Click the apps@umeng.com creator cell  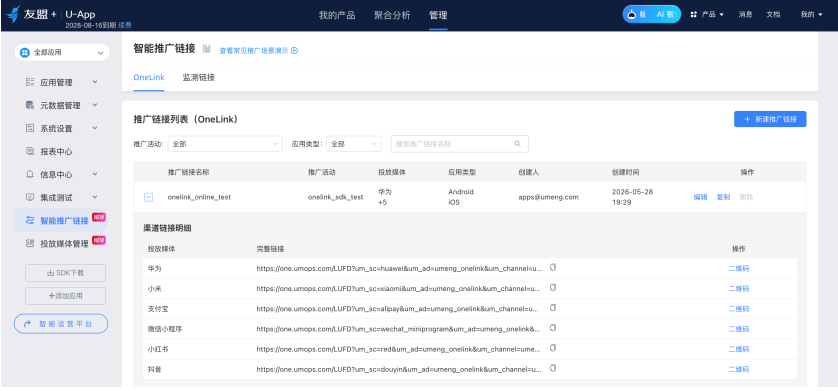(x=548, y=197)
